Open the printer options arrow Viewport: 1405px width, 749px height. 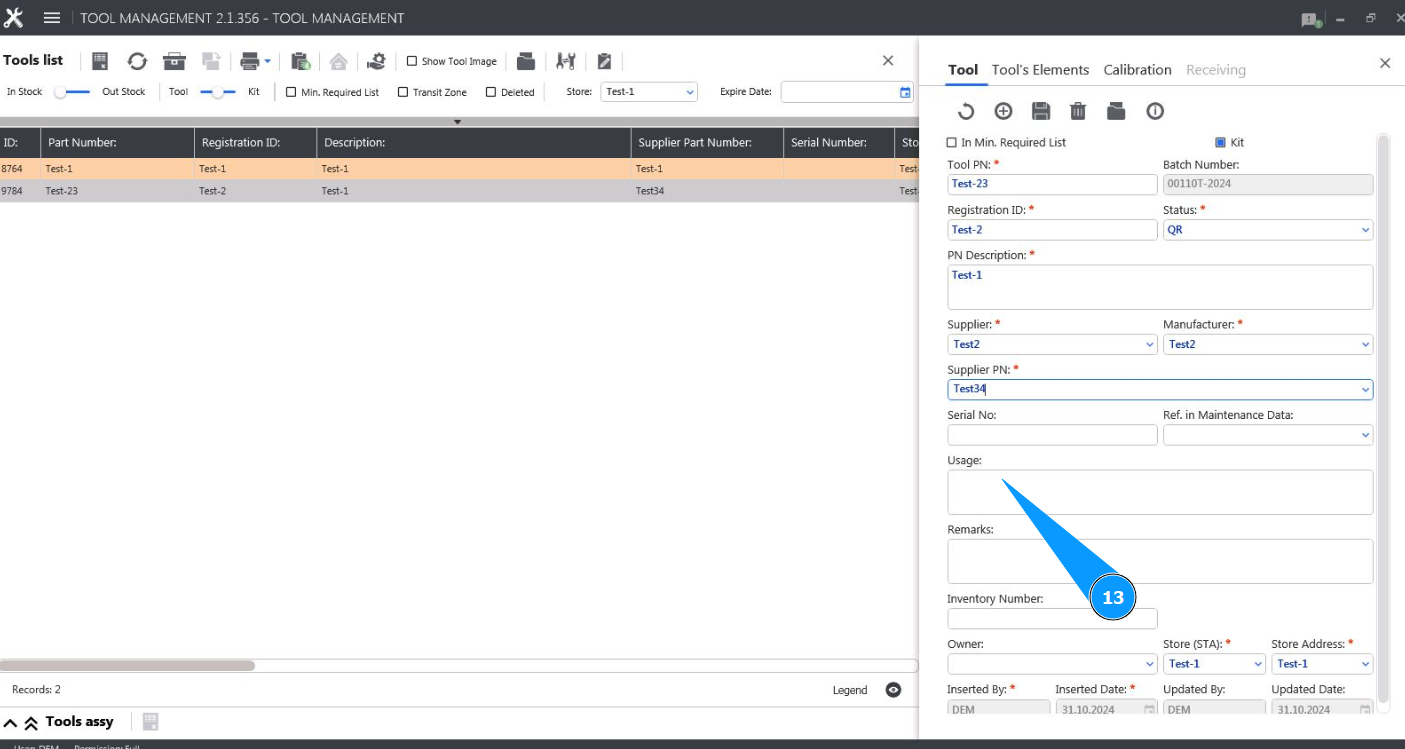click(x=268, y=62)
